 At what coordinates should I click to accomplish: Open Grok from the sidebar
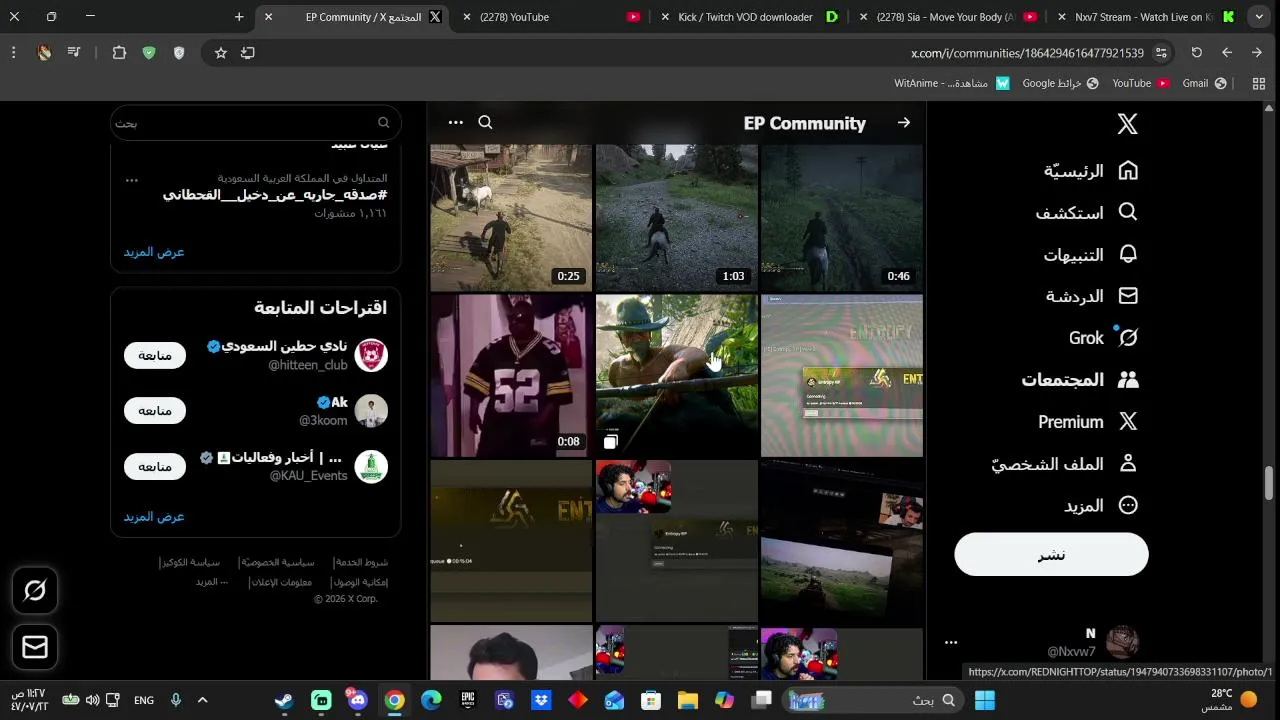pos(1103,338)
